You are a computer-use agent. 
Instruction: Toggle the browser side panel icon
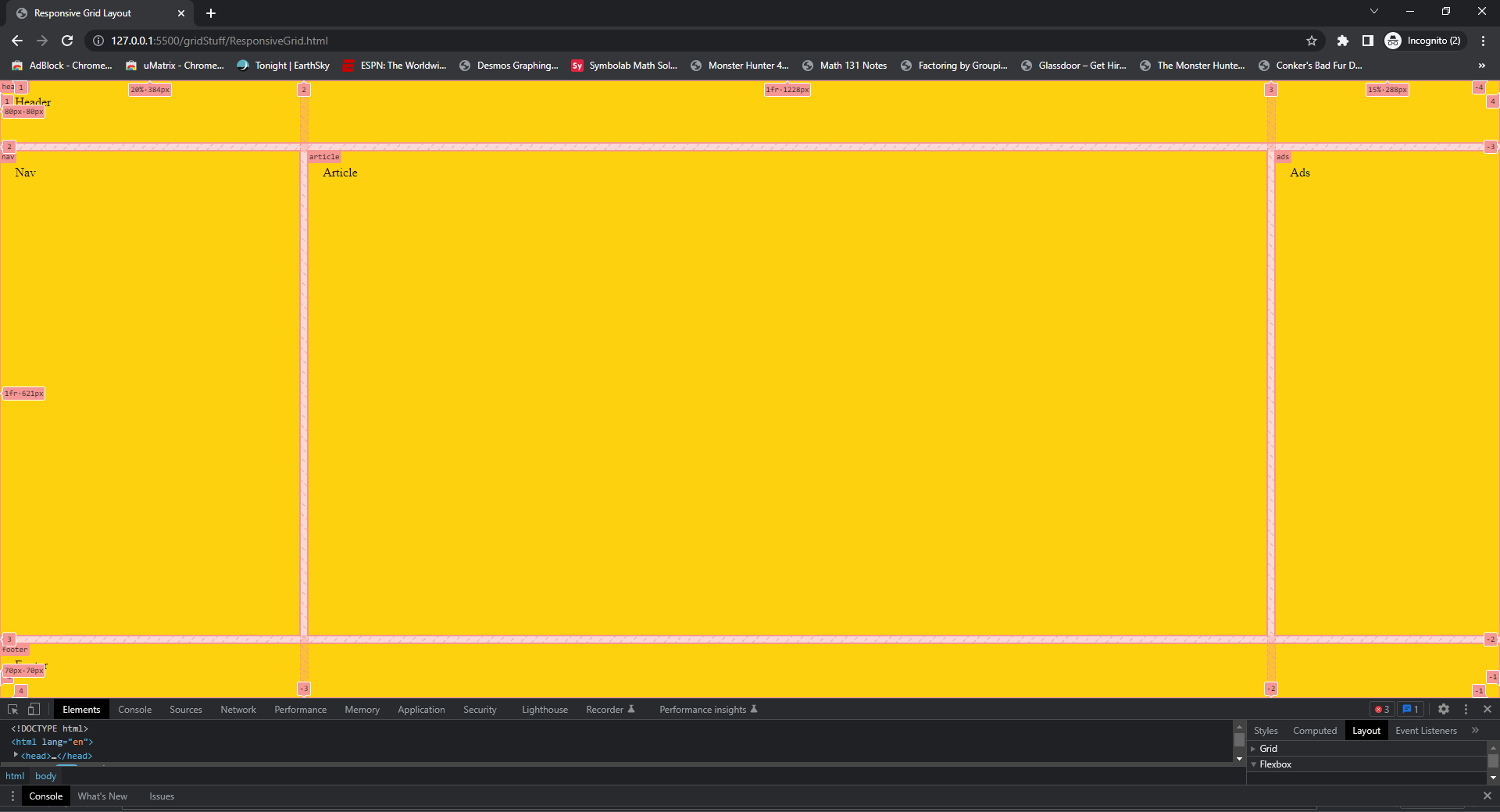tap(1368, 41)
